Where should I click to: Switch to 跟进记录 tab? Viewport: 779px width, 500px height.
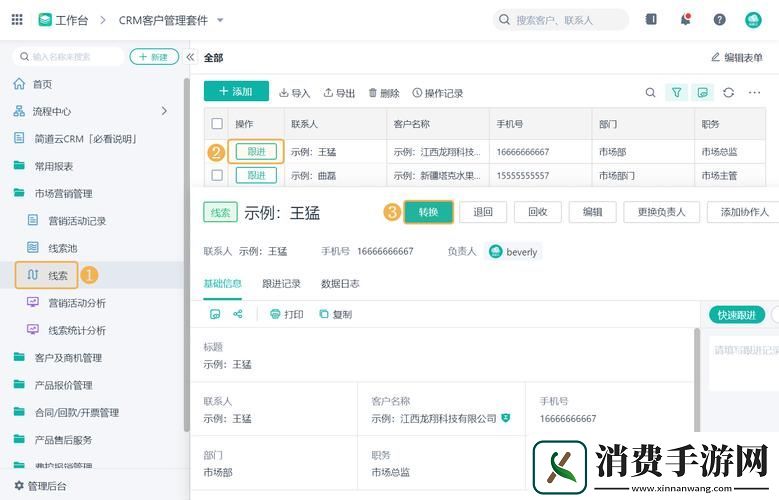281,283
